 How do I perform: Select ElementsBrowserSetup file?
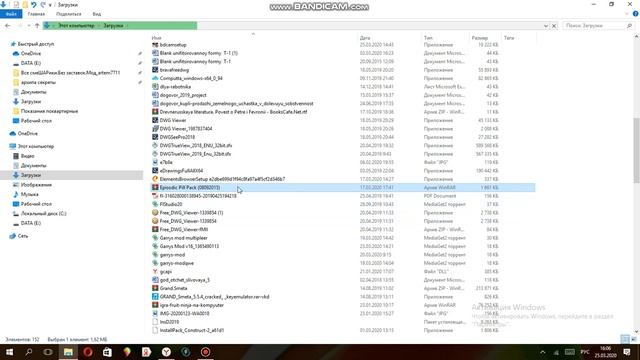(222, 179)
